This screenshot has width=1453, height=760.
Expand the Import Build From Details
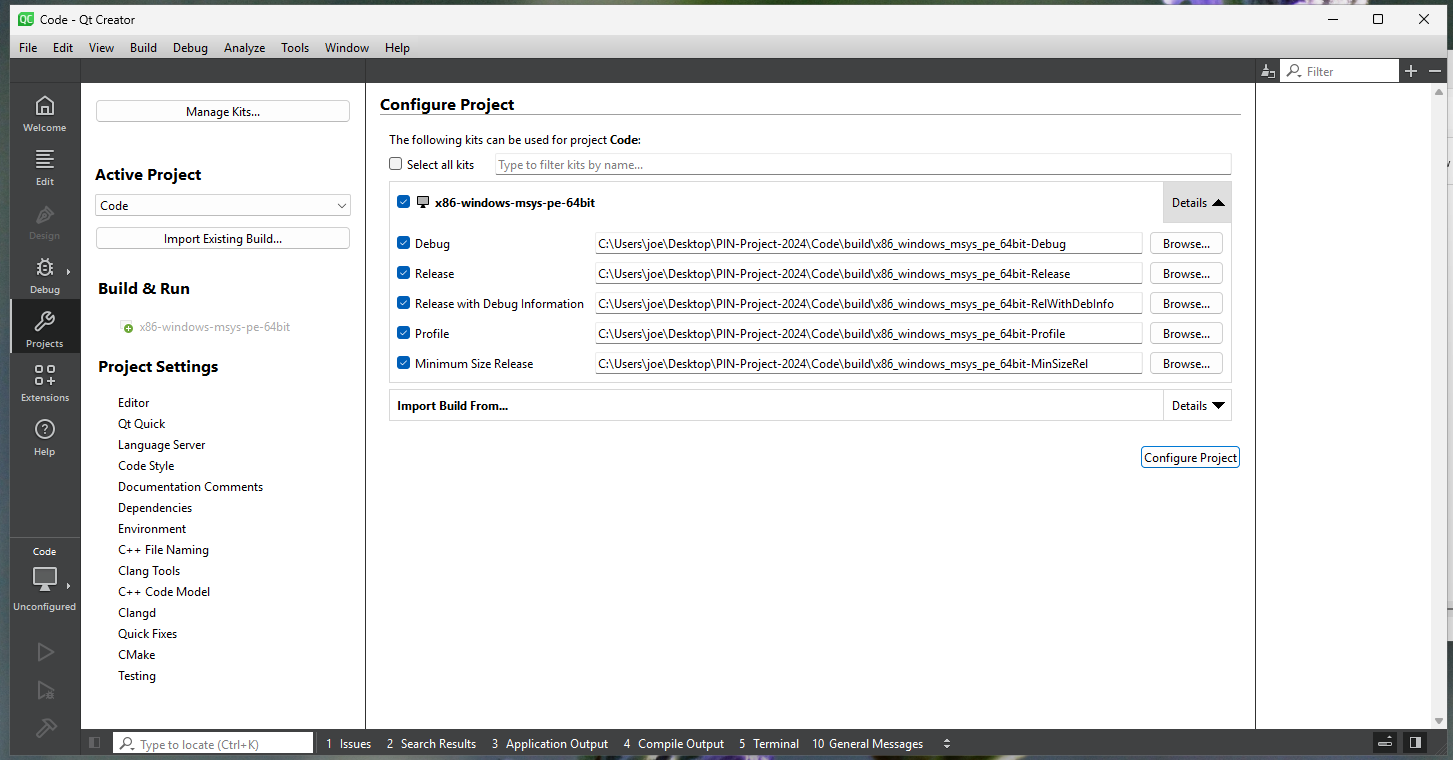pyautogui.click(x=1197, y=405)
